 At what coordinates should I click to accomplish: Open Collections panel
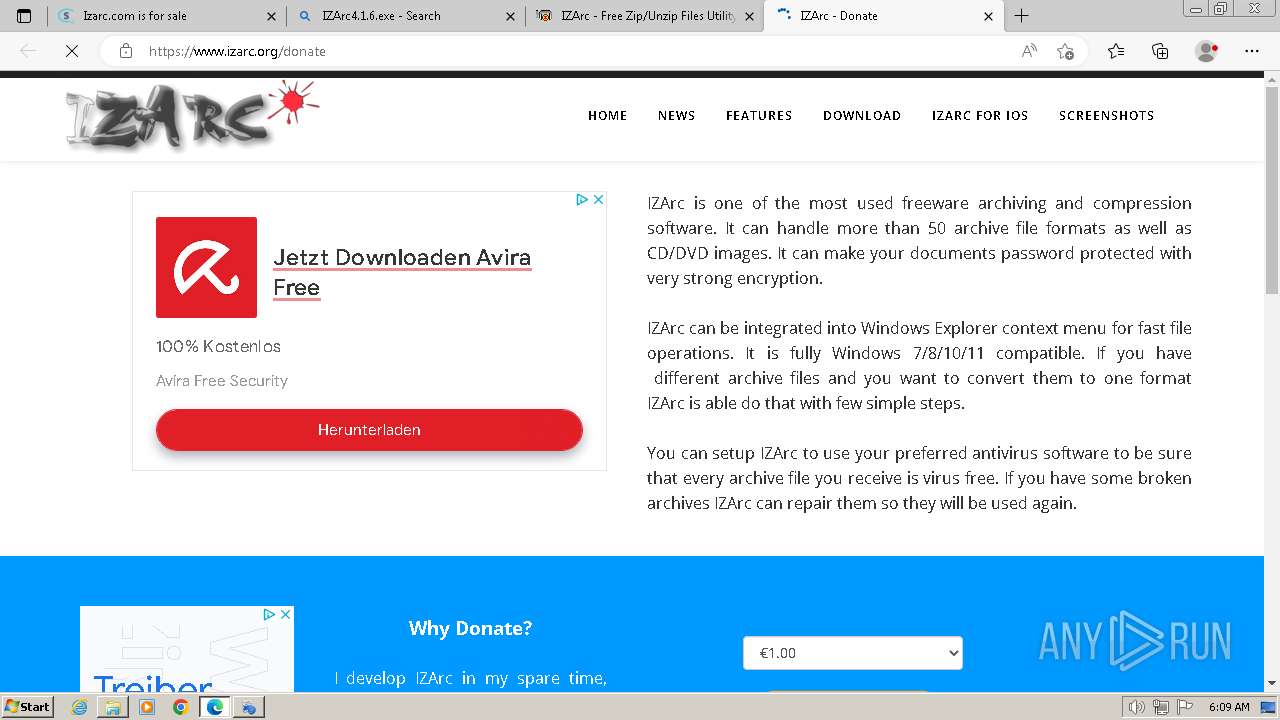(x=1160, y=51)
